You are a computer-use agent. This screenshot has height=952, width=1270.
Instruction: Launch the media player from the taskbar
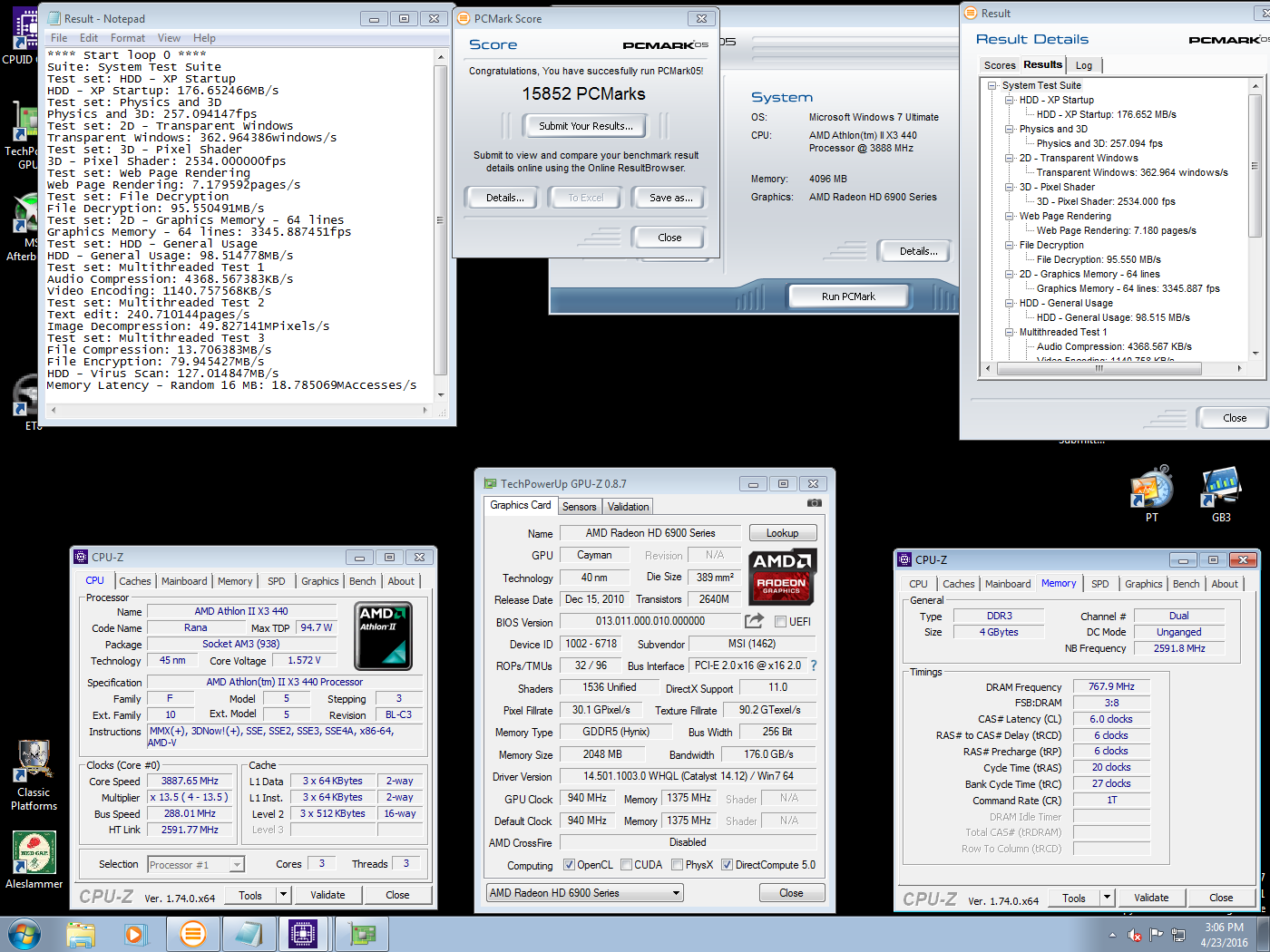[135, 934]
